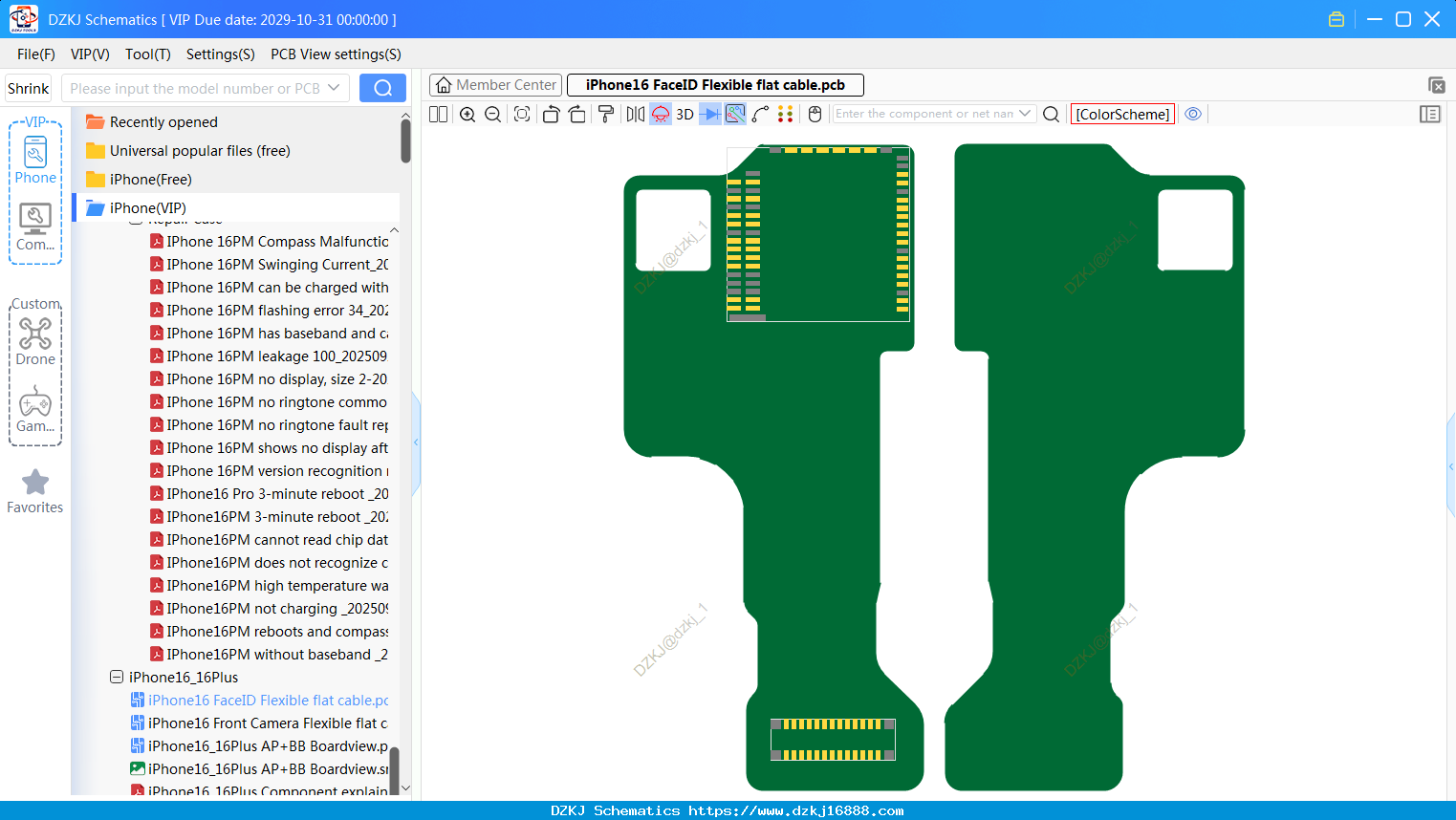Open PCB View settings(S) menu
Viewport: 1456px width, 820px height.
336,54
